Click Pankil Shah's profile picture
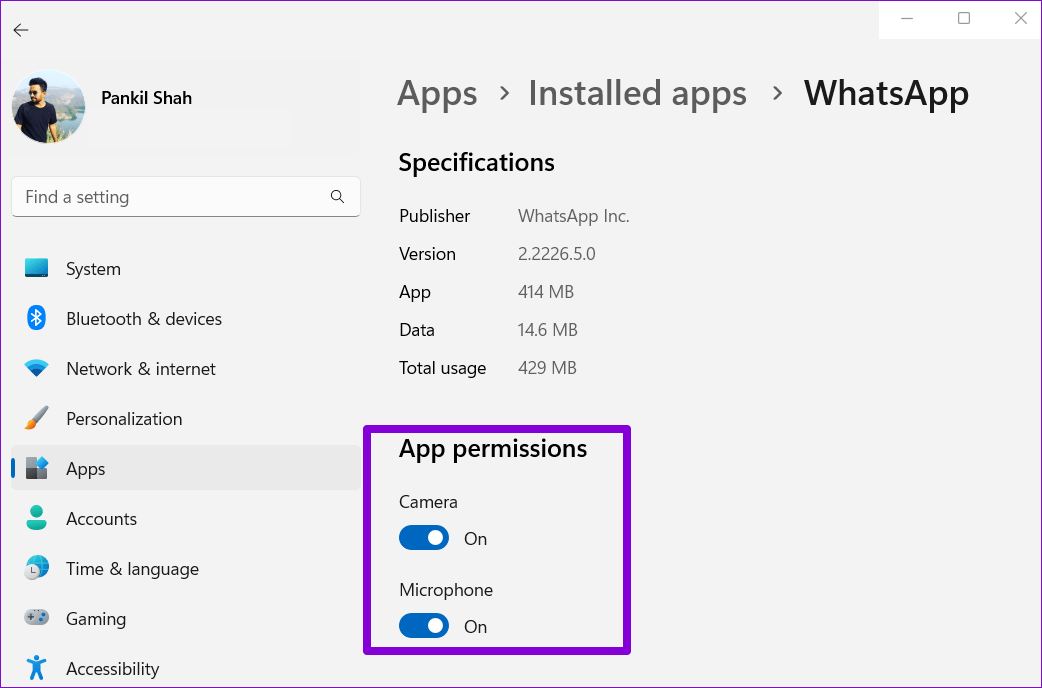1042x688 pixels. pyautogui.click(x=48, y=106)
